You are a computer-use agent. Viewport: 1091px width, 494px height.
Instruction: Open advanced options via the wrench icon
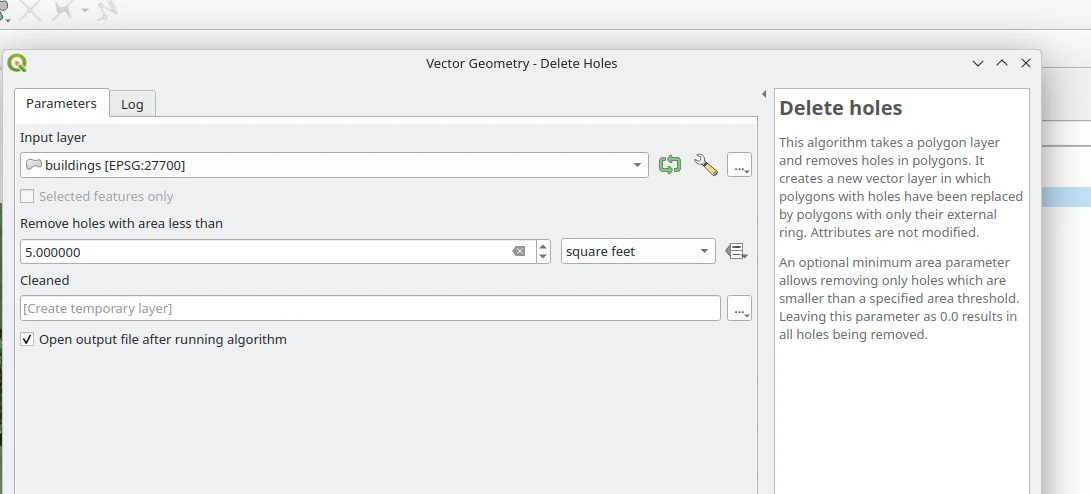tap(706, 165)
